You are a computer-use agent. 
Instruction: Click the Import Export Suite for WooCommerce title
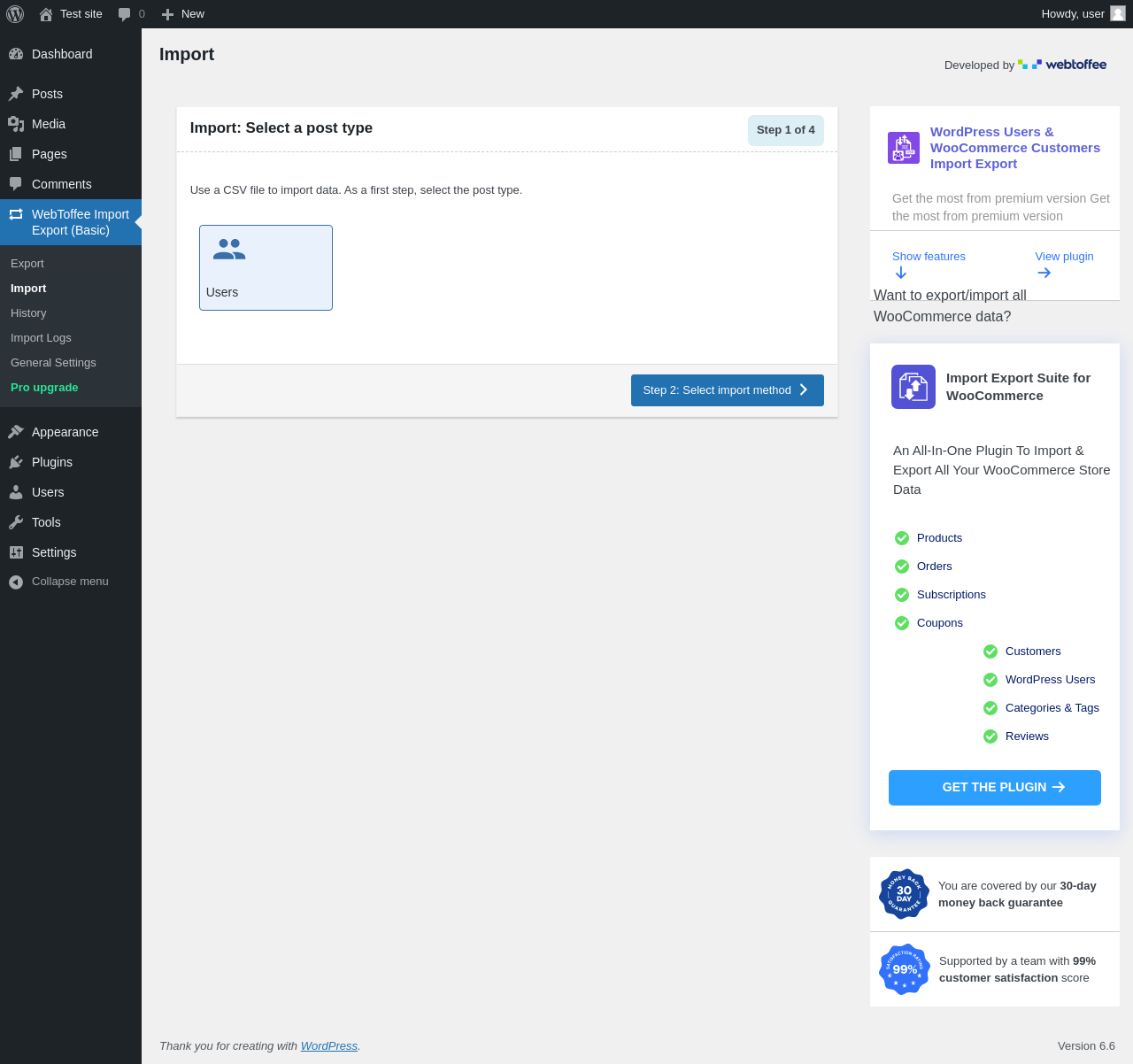[1018, 387]
